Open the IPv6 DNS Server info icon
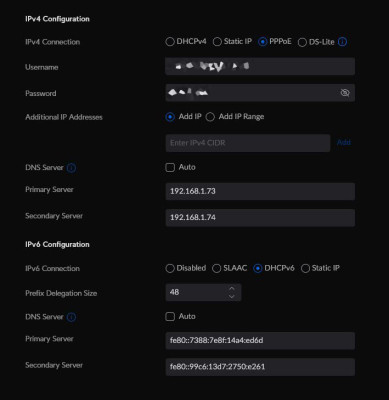This screenshot has width=389, height=400. pos(71,317)
